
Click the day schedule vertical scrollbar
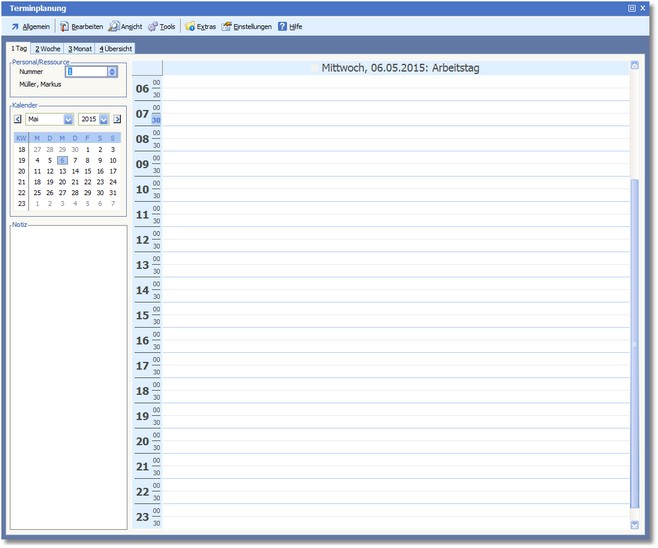pyautogui.click(x=634, y=340)
